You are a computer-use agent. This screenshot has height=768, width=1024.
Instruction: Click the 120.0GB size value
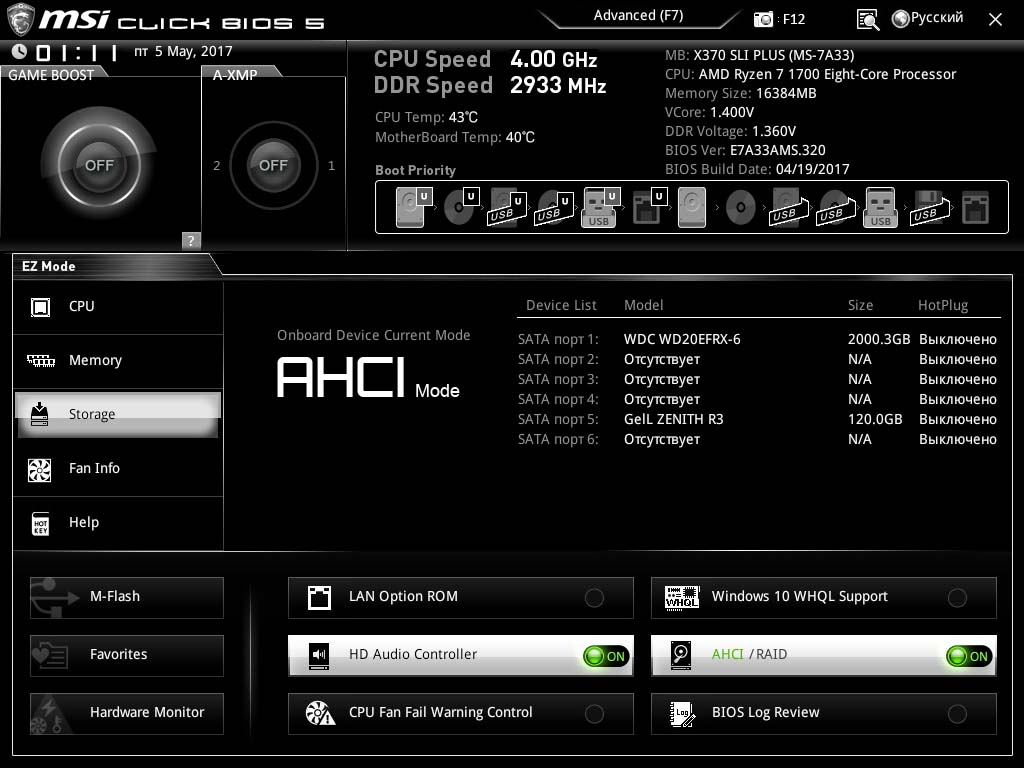(874, 419)
